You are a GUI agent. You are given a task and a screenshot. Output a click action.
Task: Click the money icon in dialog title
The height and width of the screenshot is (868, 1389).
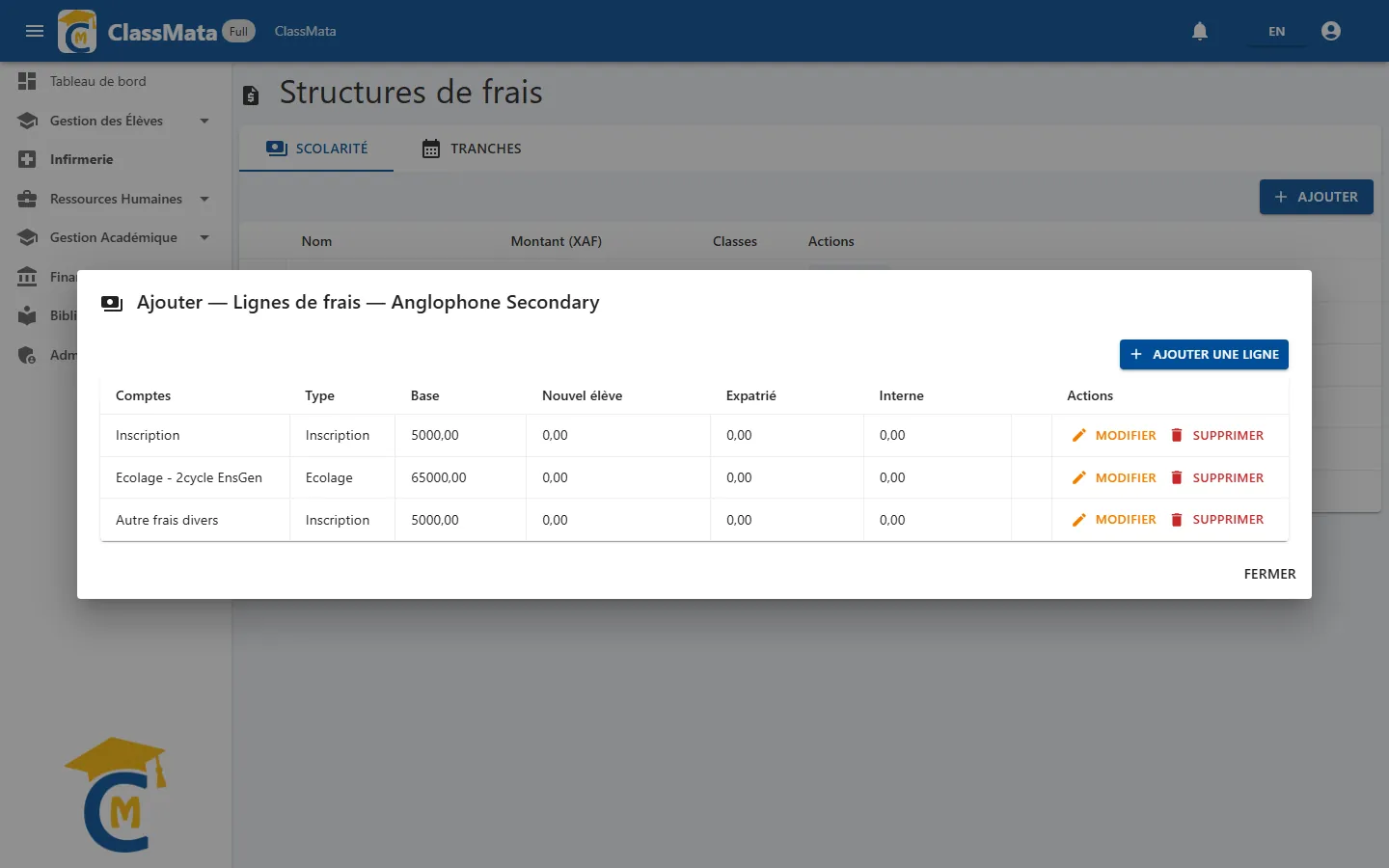click(112, 303)
